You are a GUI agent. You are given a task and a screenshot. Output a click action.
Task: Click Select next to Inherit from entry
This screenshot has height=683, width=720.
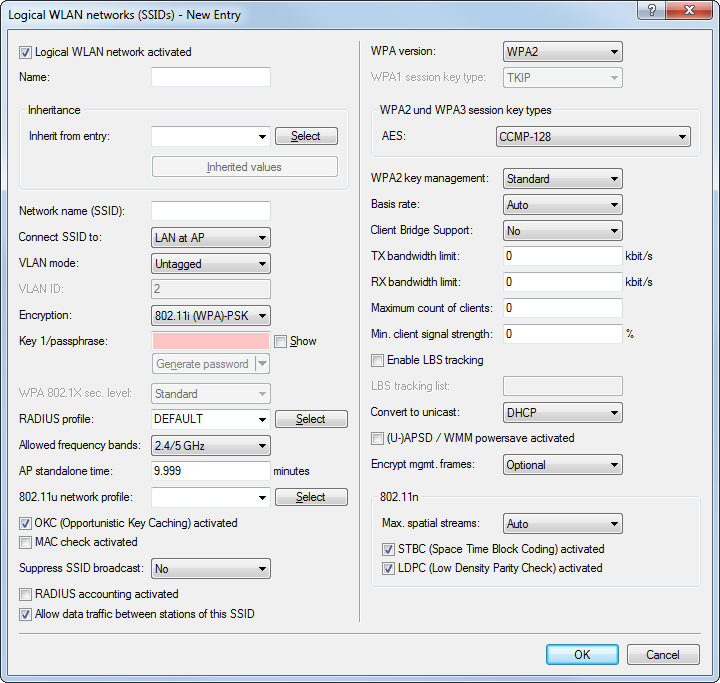point(306,136)
